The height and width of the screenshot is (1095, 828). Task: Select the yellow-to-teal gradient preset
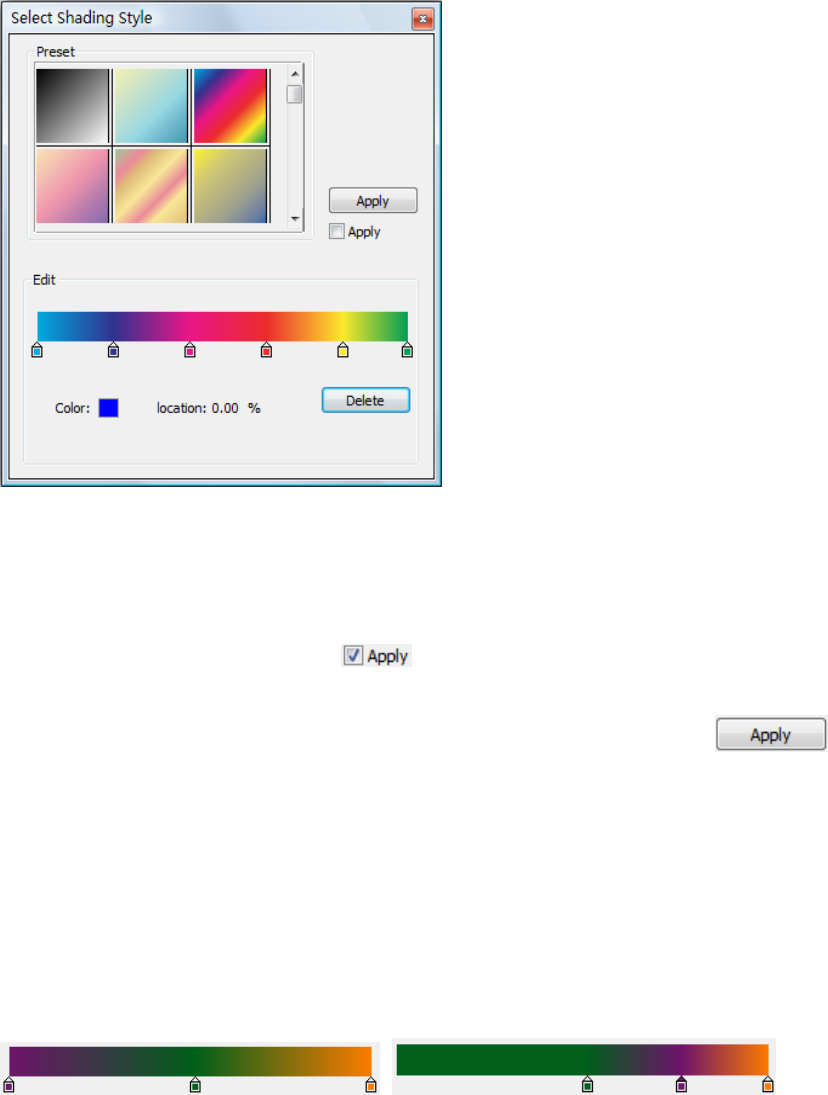click(151, 106)
